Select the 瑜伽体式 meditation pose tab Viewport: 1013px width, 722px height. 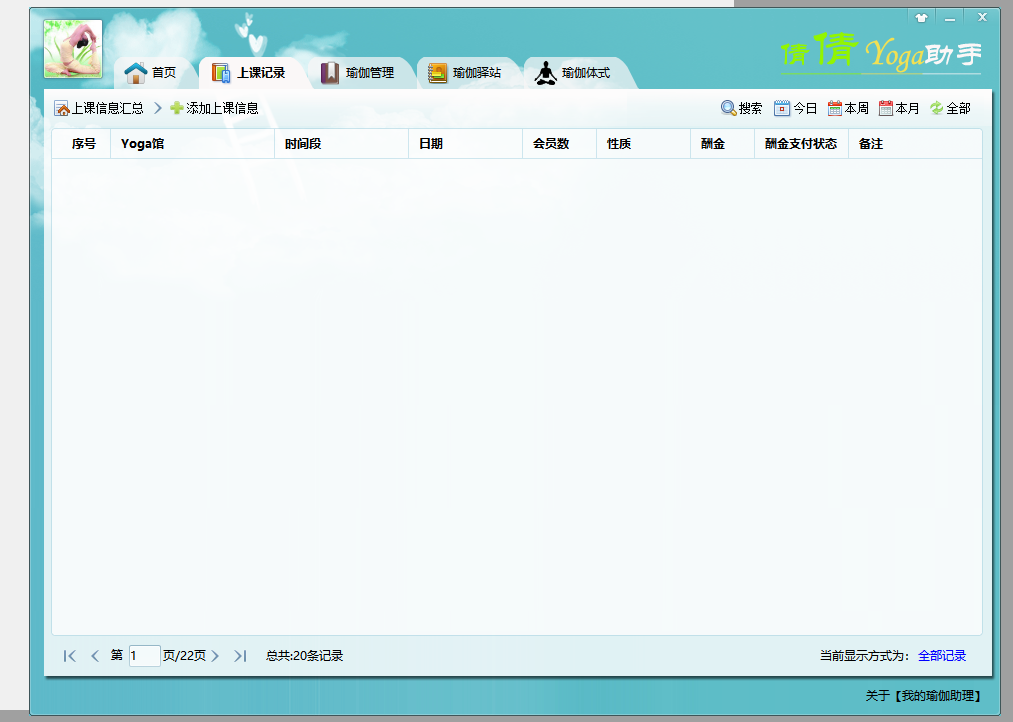pos(573,73)
